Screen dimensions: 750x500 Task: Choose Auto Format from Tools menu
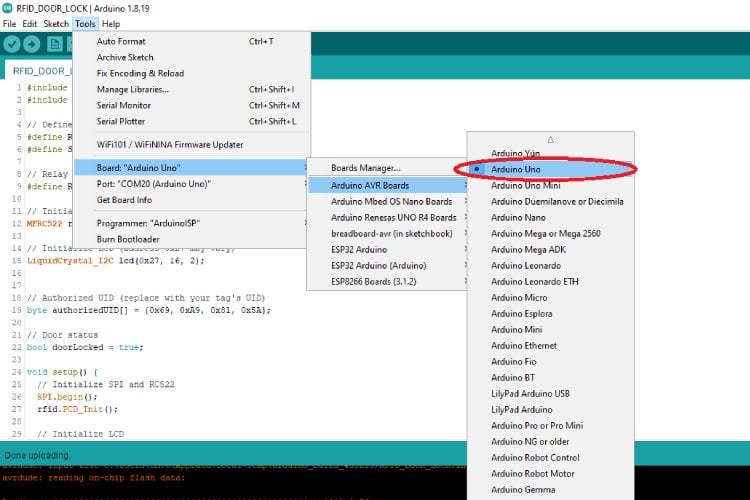click(x=192, y=42)
